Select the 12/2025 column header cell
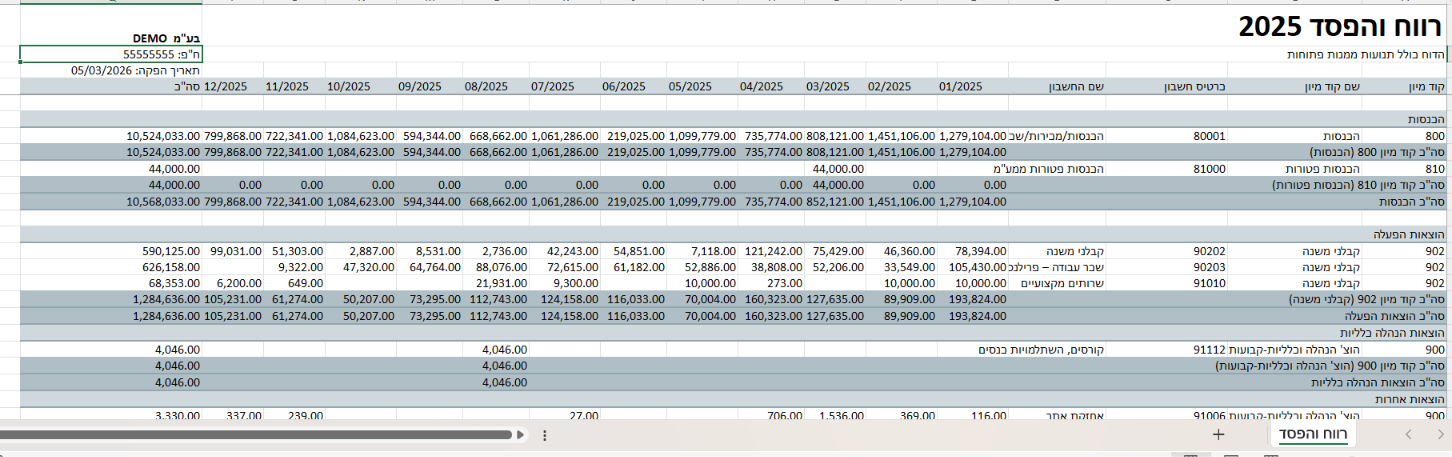Viewport: 1452px width, 457px height. [233, 87]
